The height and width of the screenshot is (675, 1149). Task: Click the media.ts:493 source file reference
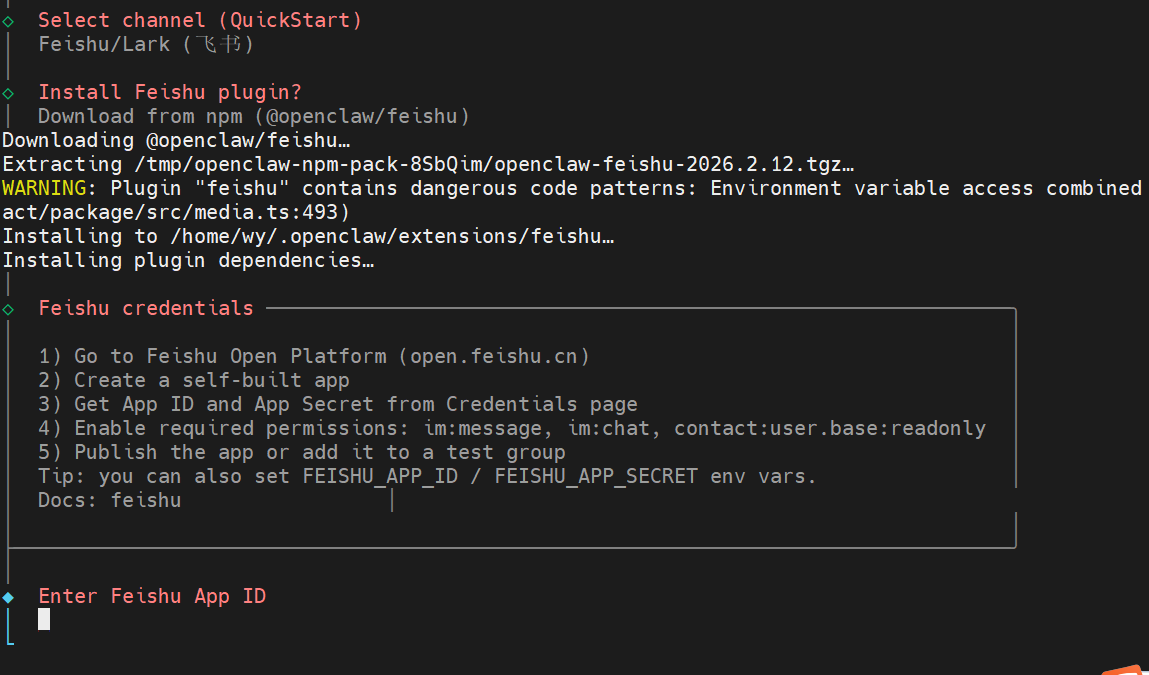coord(278,212)
